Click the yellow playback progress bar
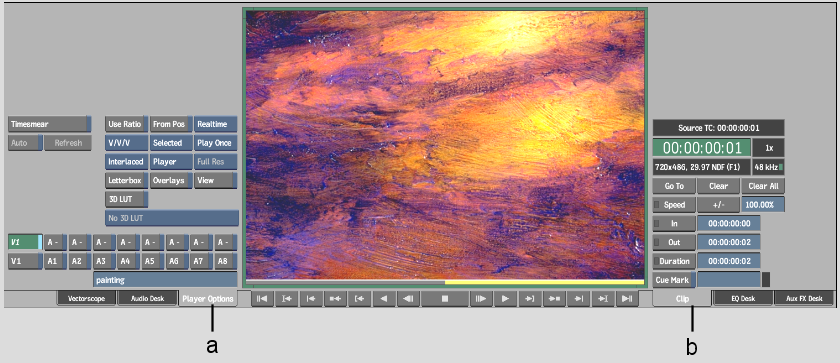This screenshot has height=363, width=840. coord(544,282)
